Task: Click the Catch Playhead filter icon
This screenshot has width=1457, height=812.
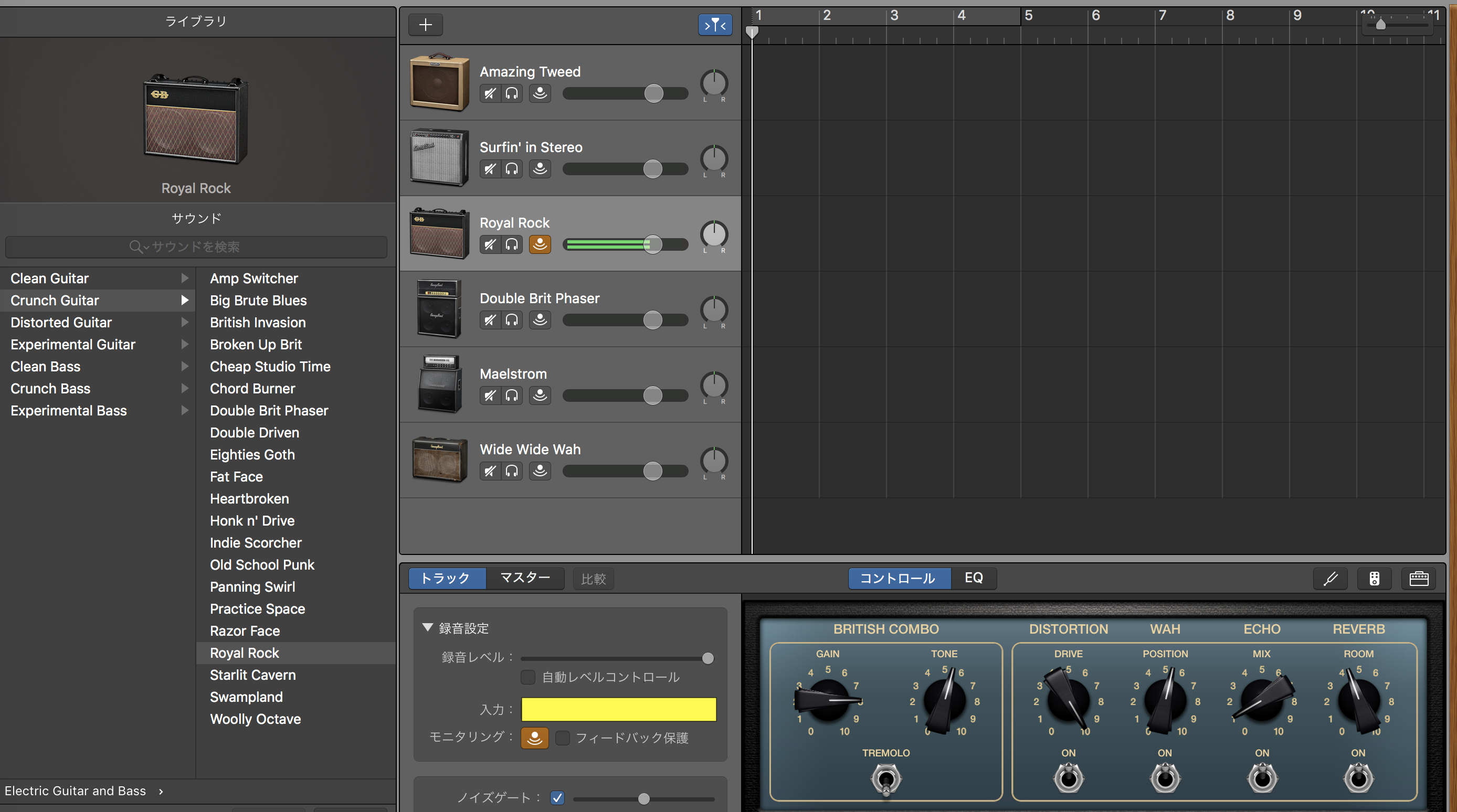Action: click(x=715, y=24)
